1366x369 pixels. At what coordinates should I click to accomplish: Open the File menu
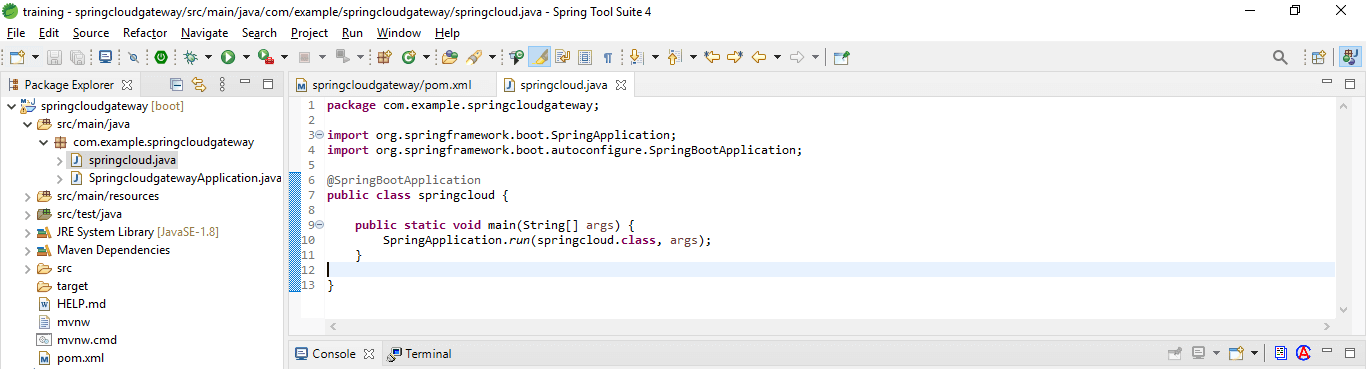pos(16,33)
